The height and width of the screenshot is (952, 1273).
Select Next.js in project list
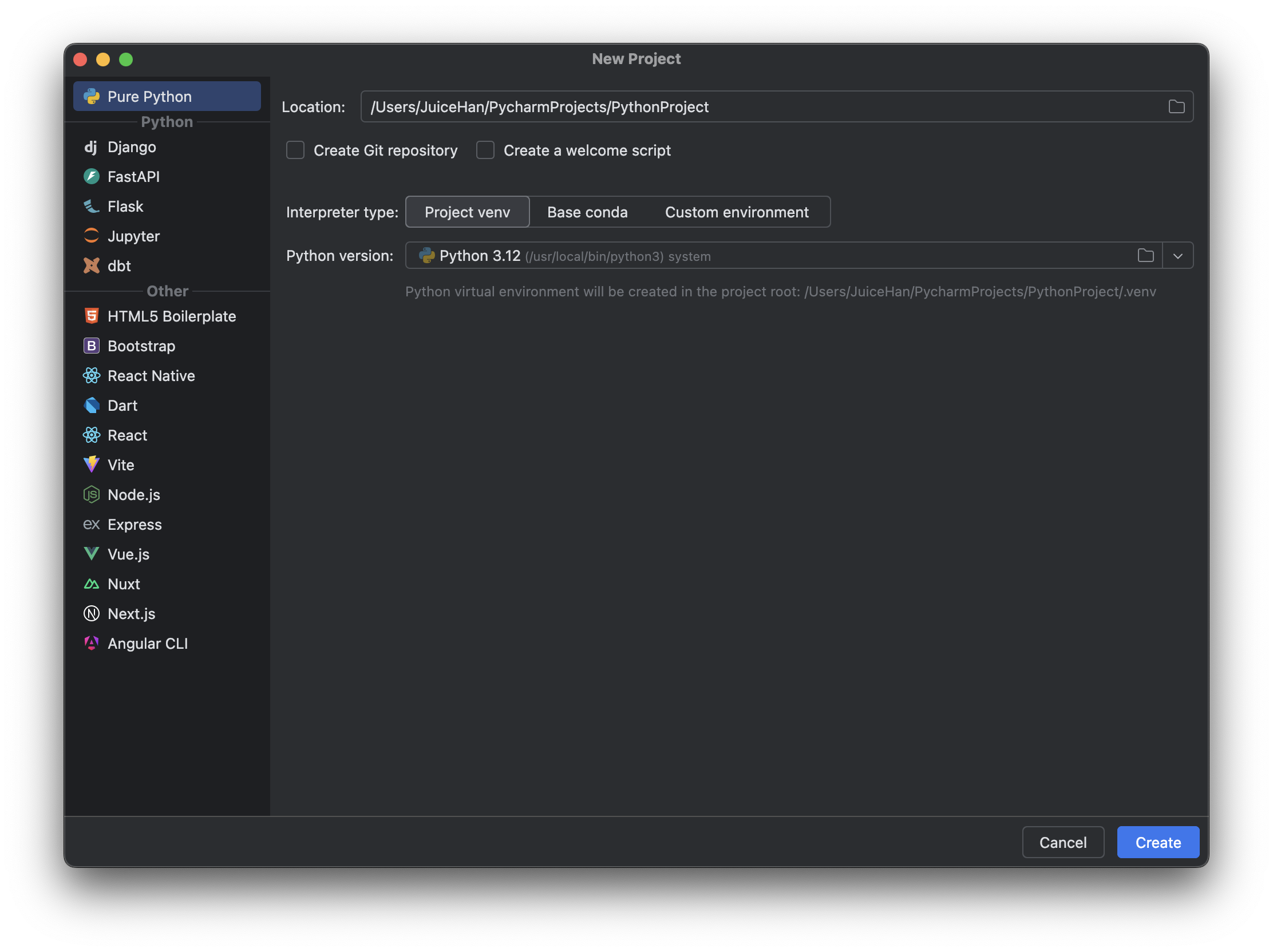point(131,614)
